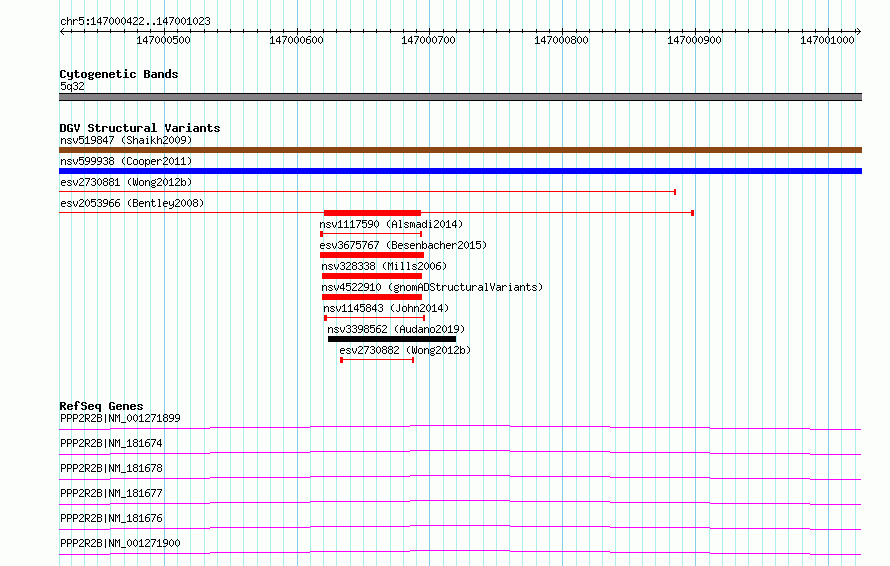Open PPP2R2B|NM_001271899 gene transcript
890x566 pixels.
click(120, 418)
